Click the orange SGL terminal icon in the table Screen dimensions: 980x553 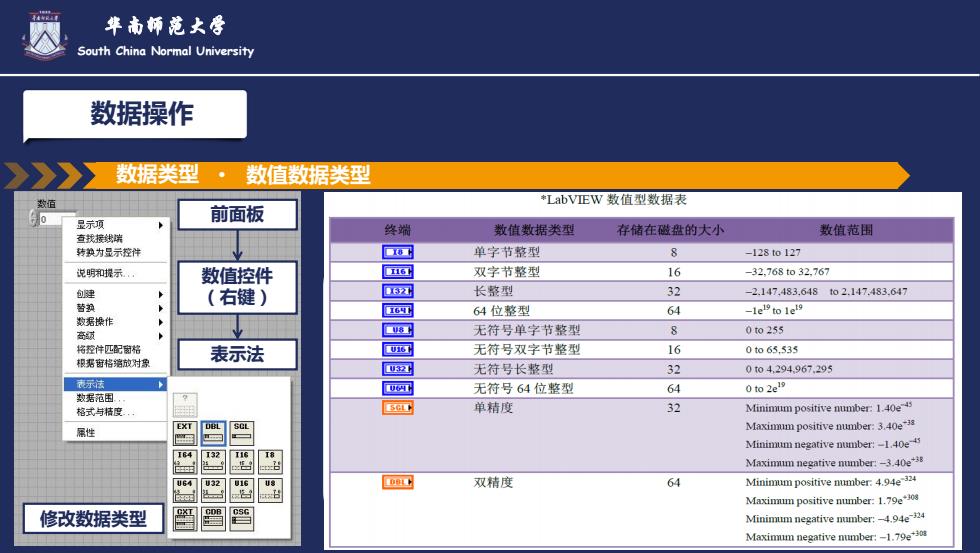point(398,407)
